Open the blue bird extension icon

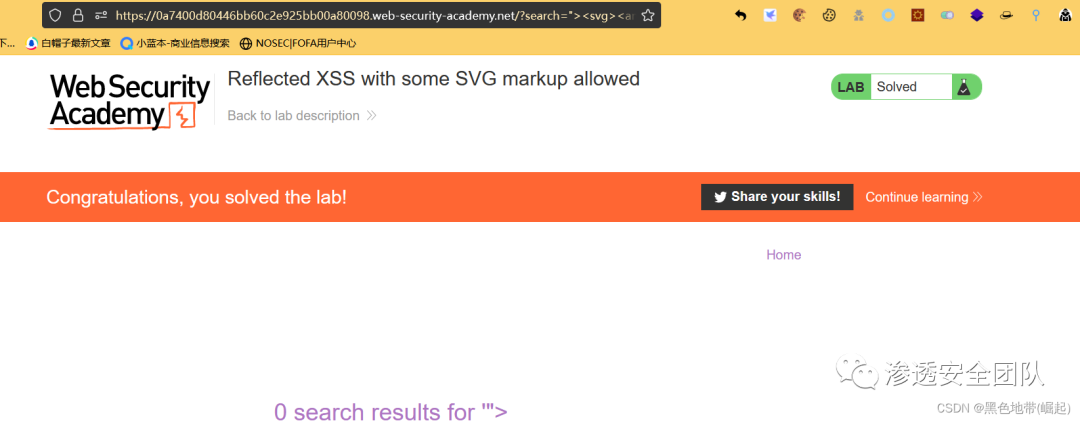[770, 15]
